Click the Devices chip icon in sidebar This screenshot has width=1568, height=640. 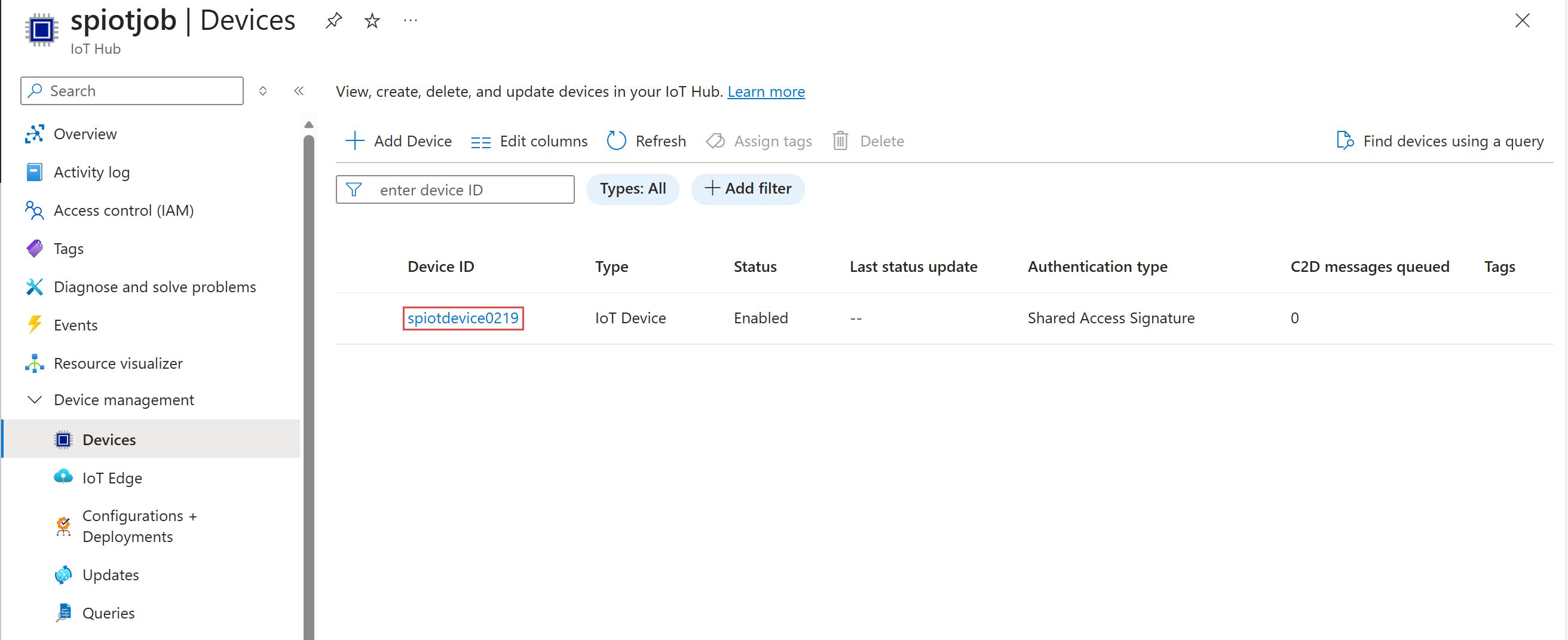[x=63, y=439]
